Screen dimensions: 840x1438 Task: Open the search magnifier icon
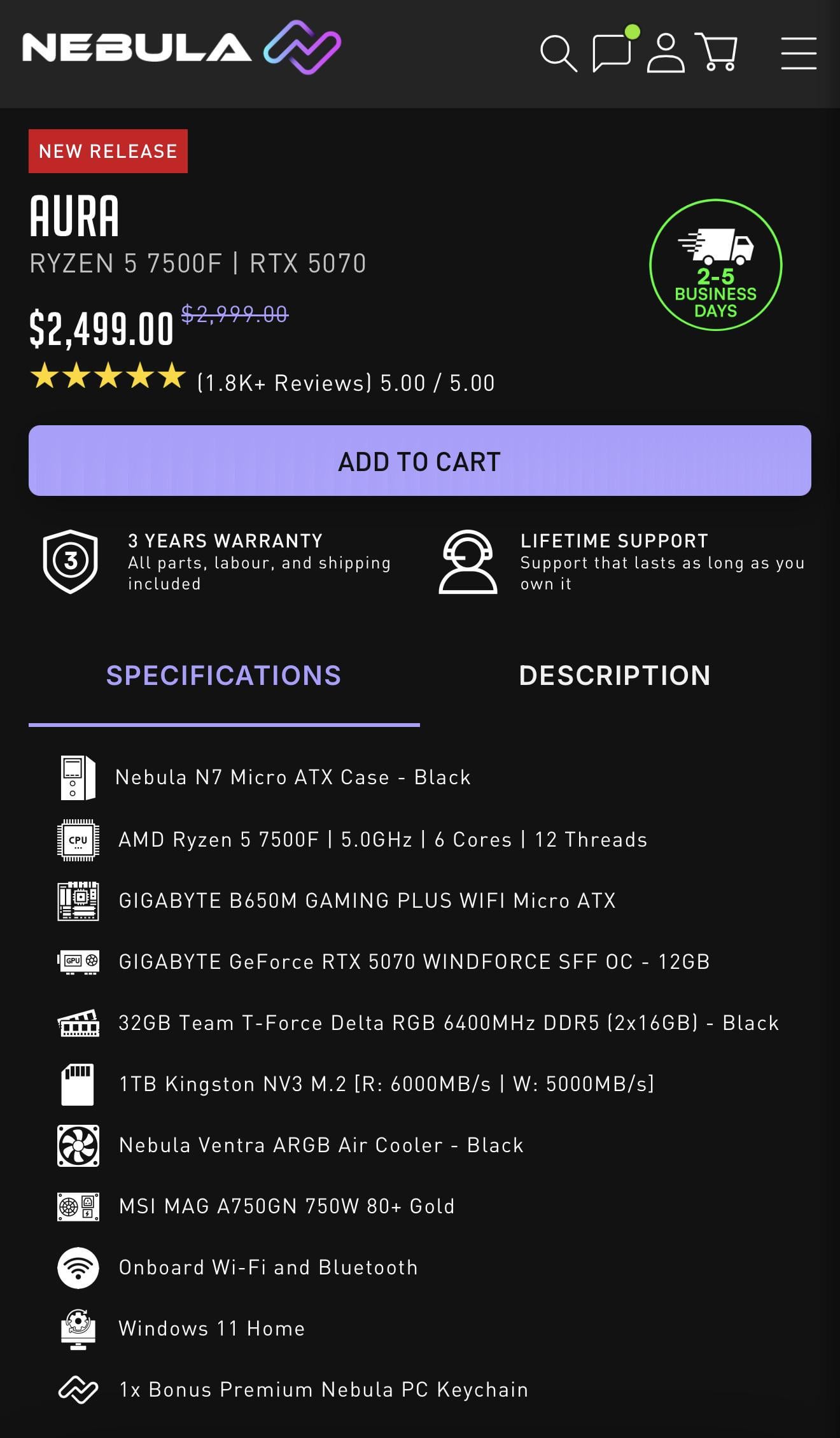[x=557, y=53]
